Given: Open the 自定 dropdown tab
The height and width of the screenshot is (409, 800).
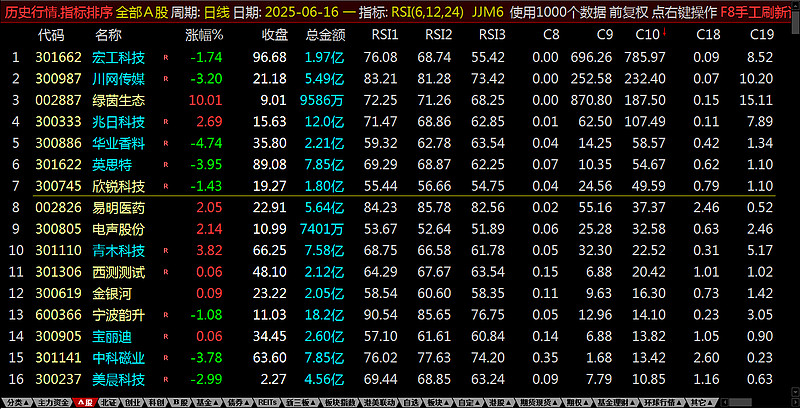Looking at the screenshot, I should (468, 402).
